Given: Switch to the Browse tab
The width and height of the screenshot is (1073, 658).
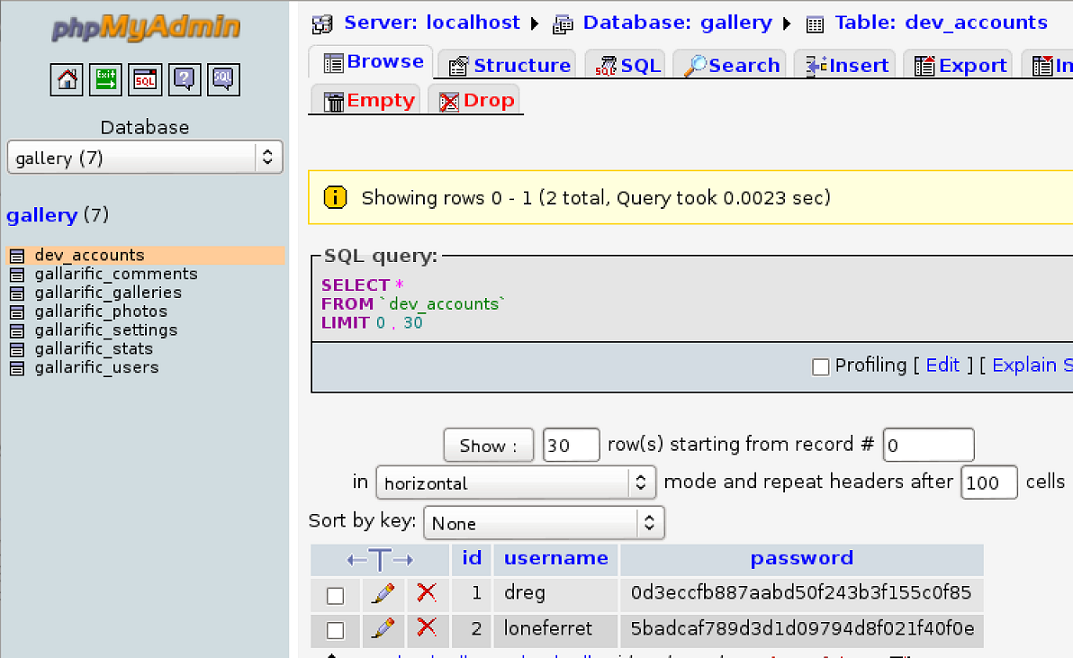Looking at the screenshot, I should pyautogui.click(x=372, y=62).
